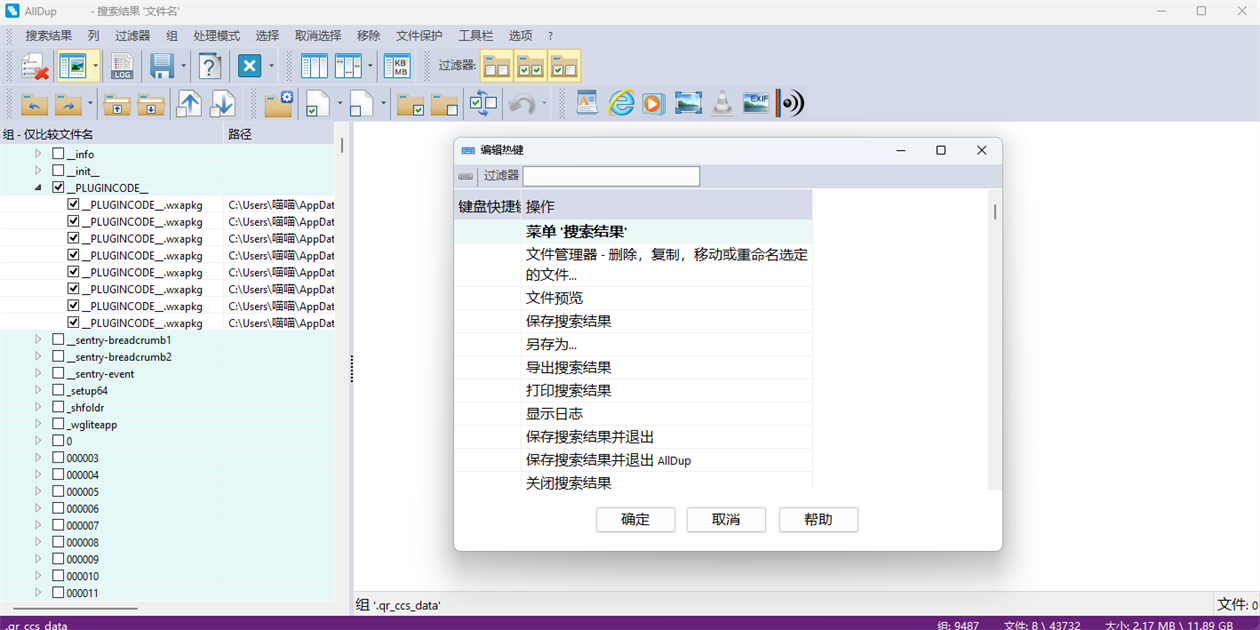This screenshot has height=630, width=1260.
Task: Open file with Internet Explorer icon
Action: (621, 103)
